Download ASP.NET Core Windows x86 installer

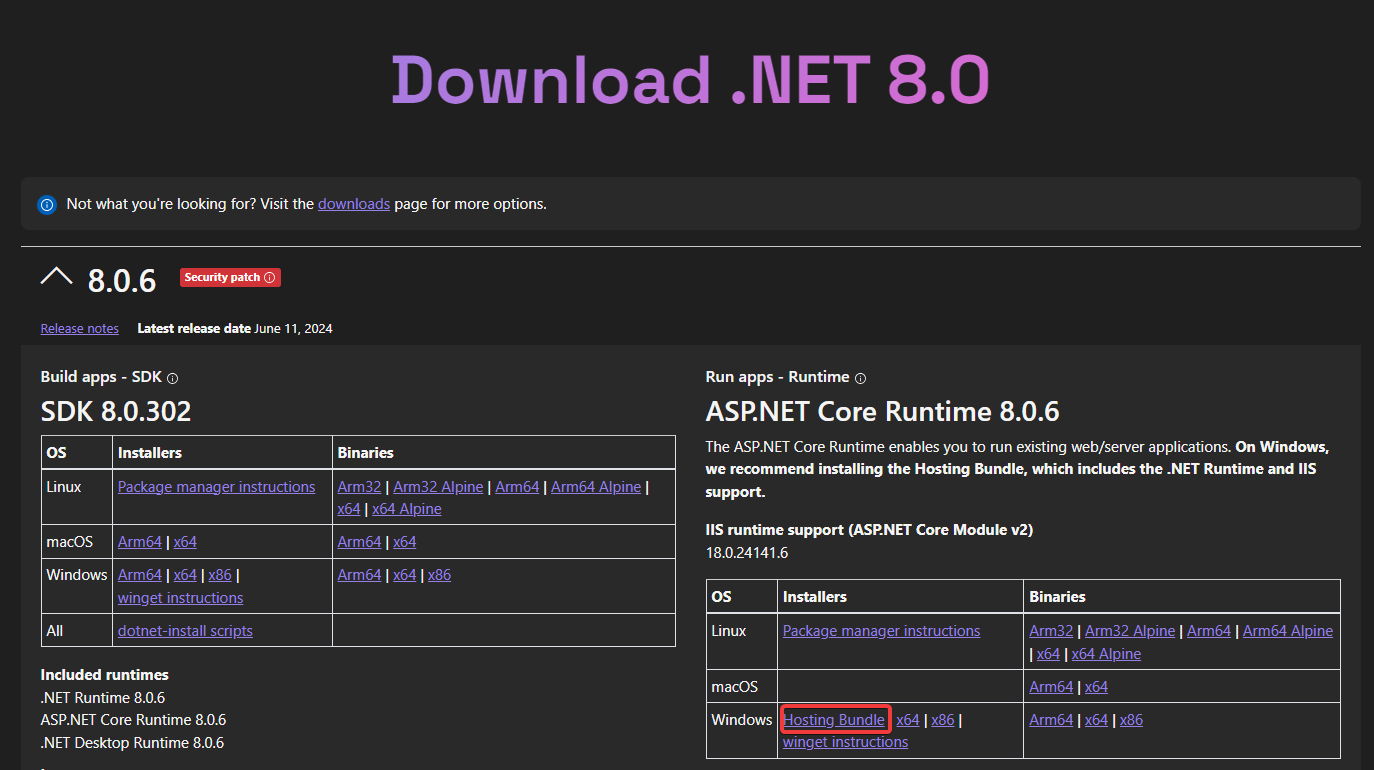[943, 720]
